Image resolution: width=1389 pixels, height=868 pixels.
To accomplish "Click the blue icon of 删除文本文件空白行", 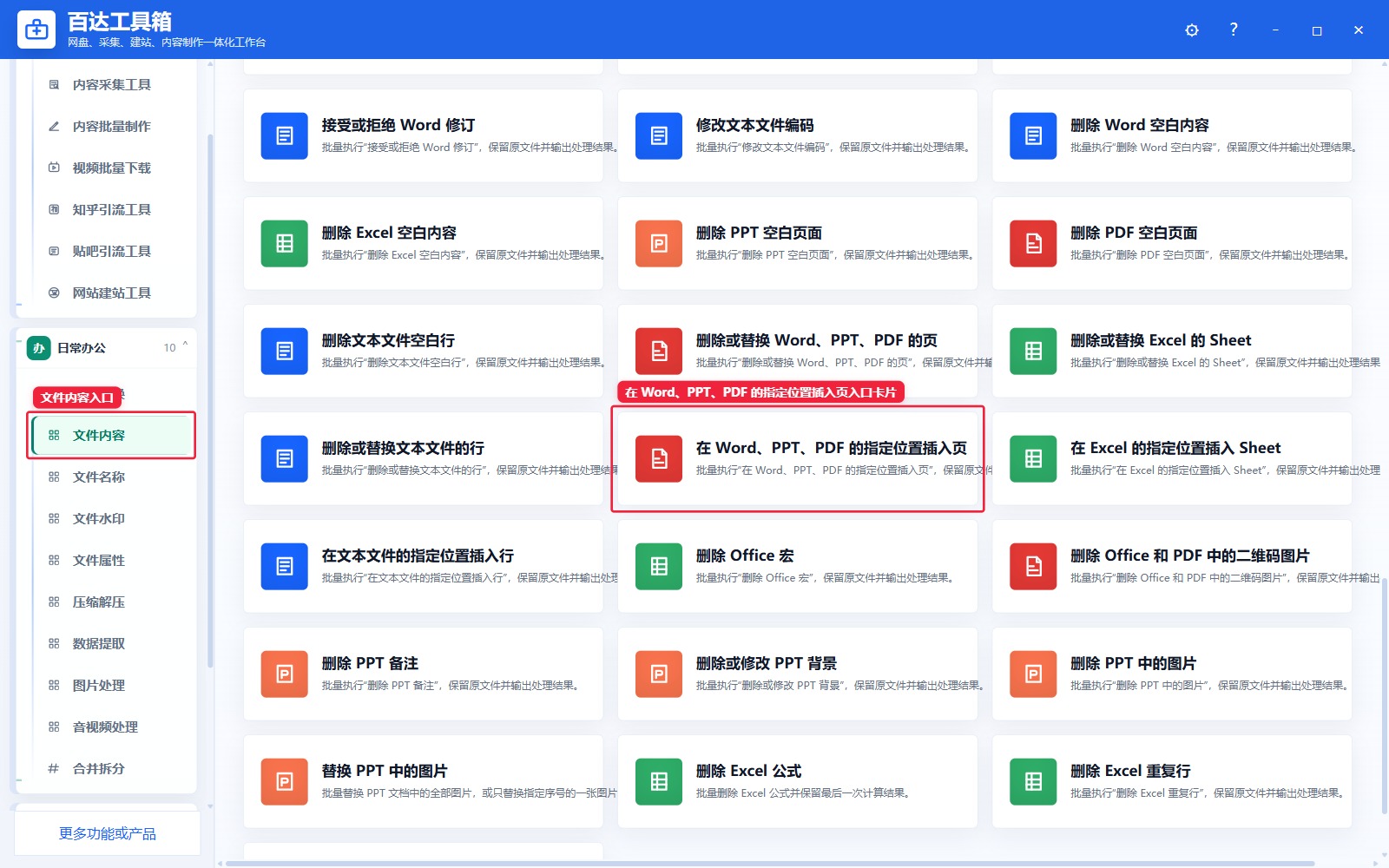I will 285,351.
